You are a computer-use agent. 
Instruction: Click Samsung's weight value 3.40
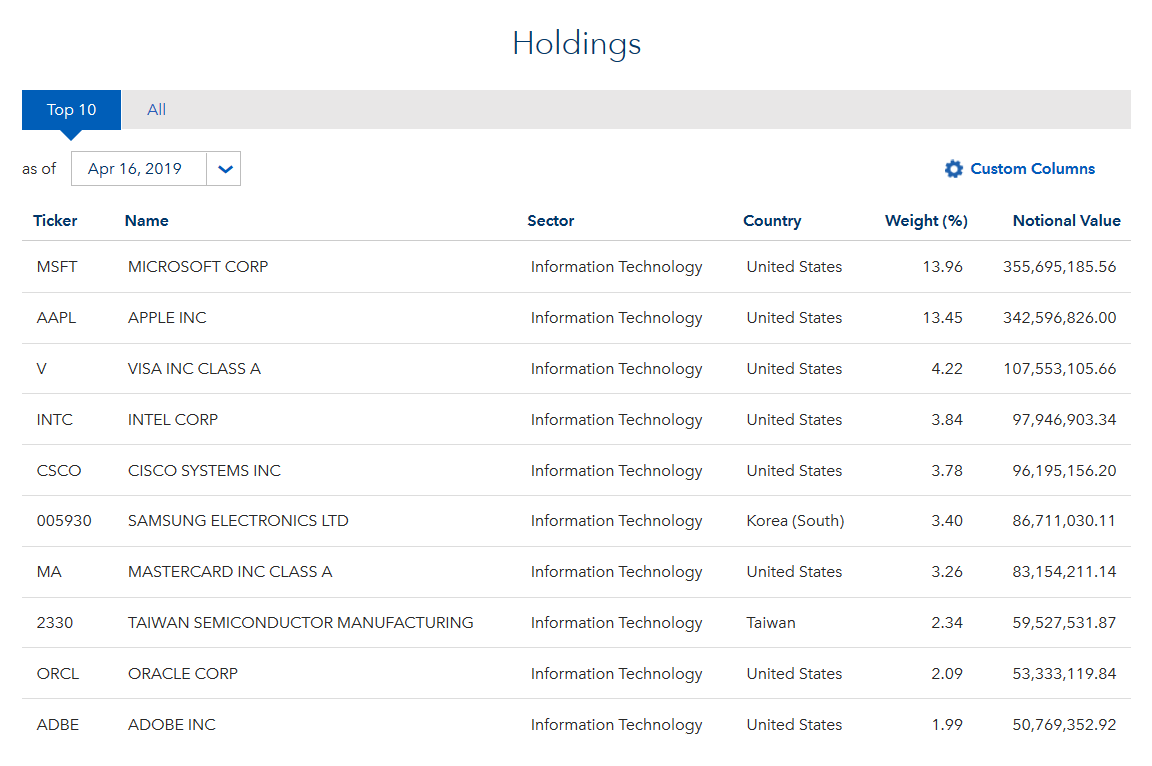pos(947,521)
